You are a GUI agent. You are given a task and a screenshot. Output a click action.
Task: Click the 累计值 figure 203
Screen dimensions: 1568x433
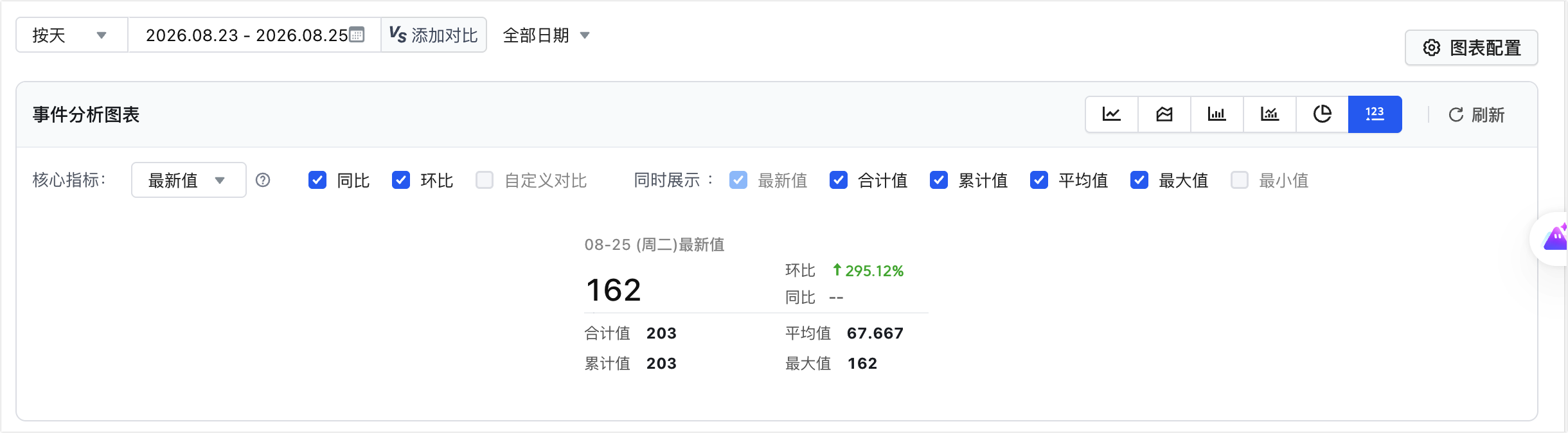661,363
